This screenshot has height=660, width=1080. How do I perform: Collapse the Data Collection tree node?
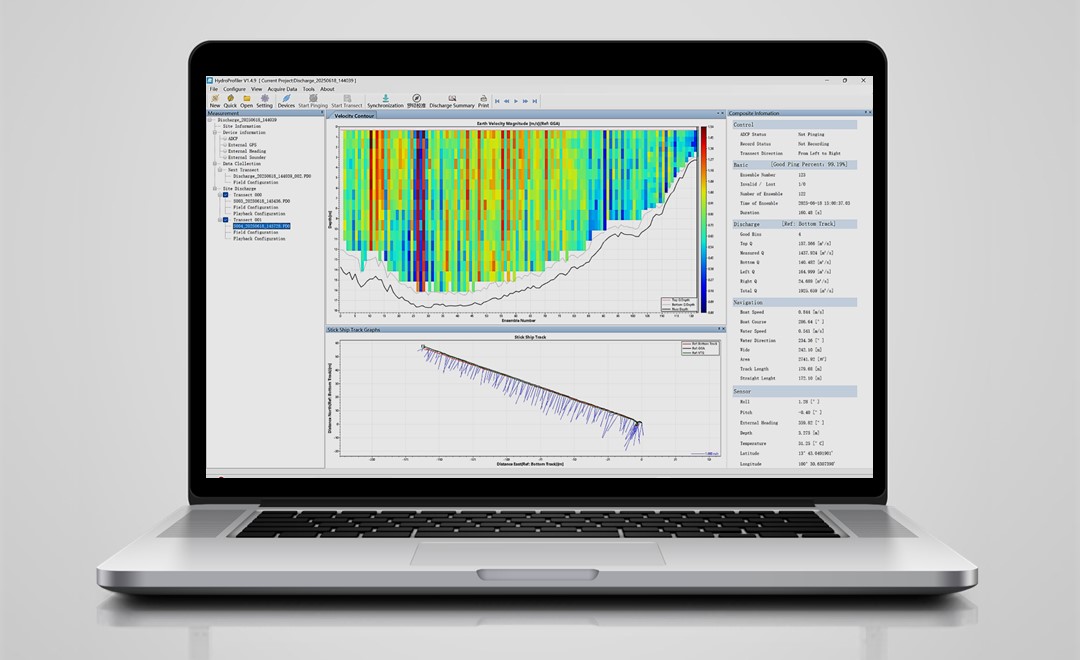(215, 164)
